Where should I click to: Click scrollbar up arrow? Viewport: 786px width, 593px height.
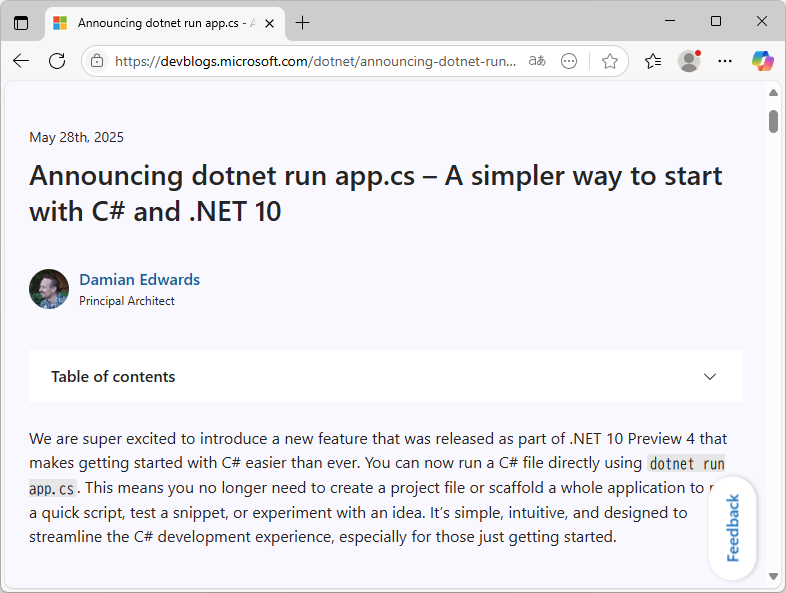(773, 93)
